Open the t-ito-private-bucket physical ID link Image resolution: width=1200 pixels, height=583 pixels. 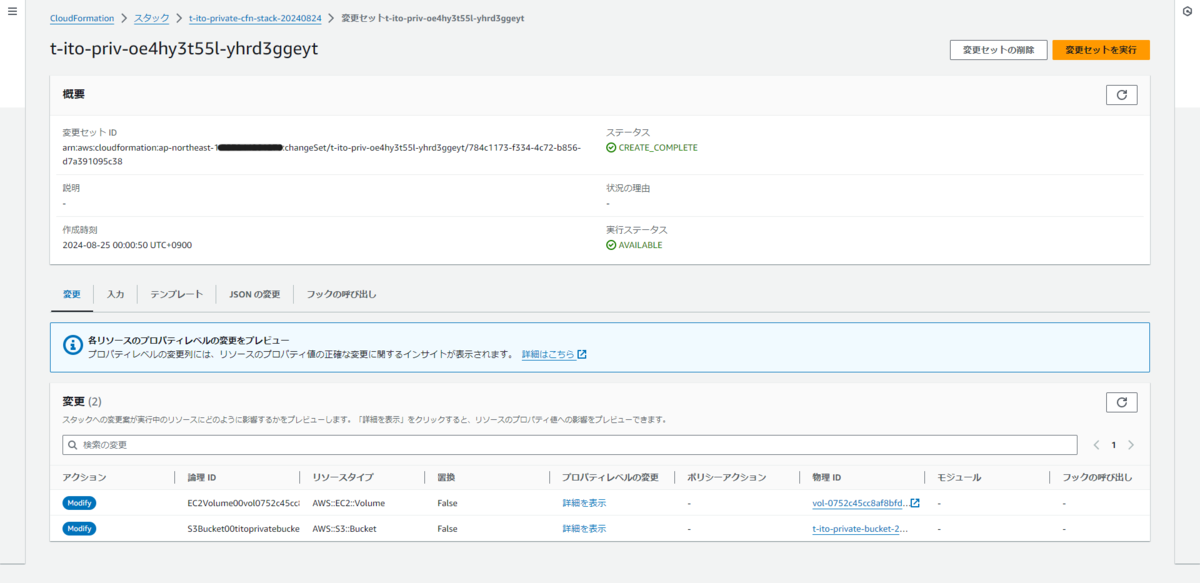860,529
